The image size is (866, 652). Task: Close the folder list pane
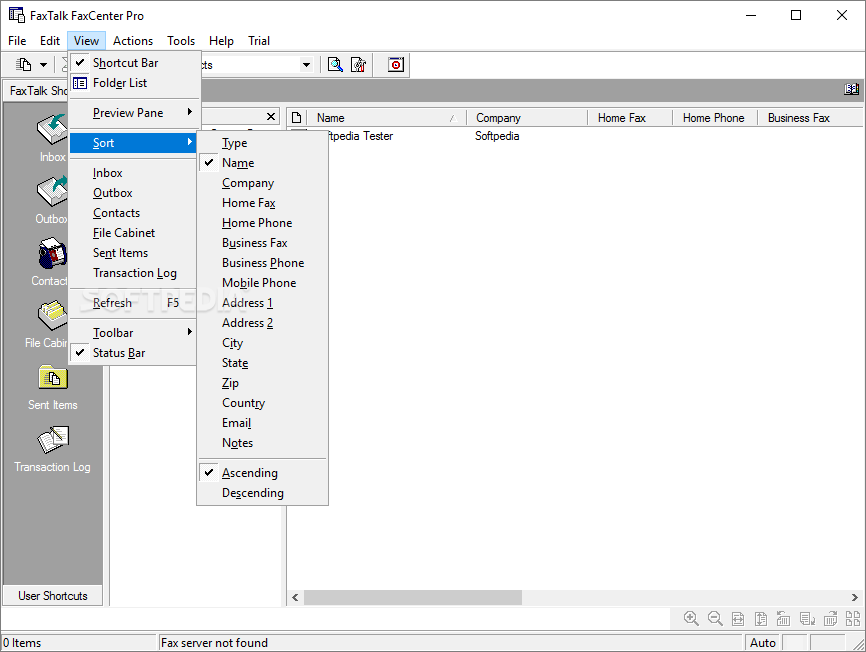(271, 116)
